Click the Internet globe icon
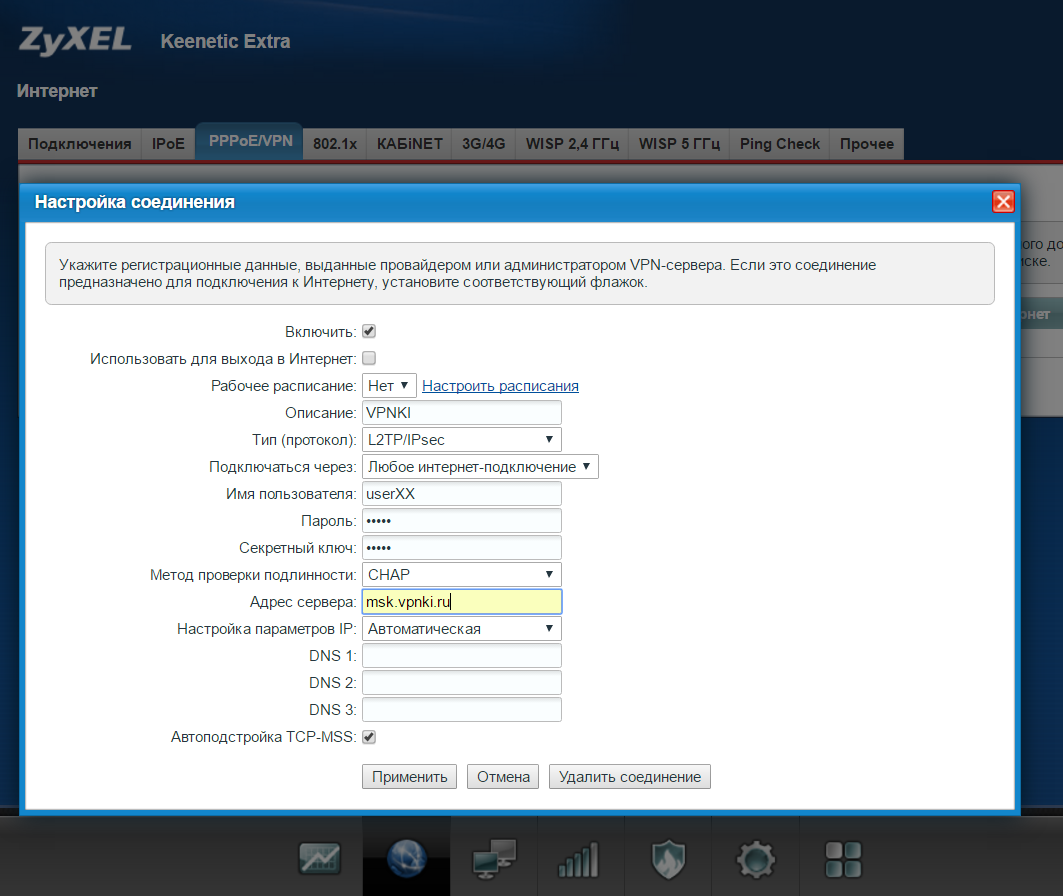The image size is (1063, 896). coord(406,857)
